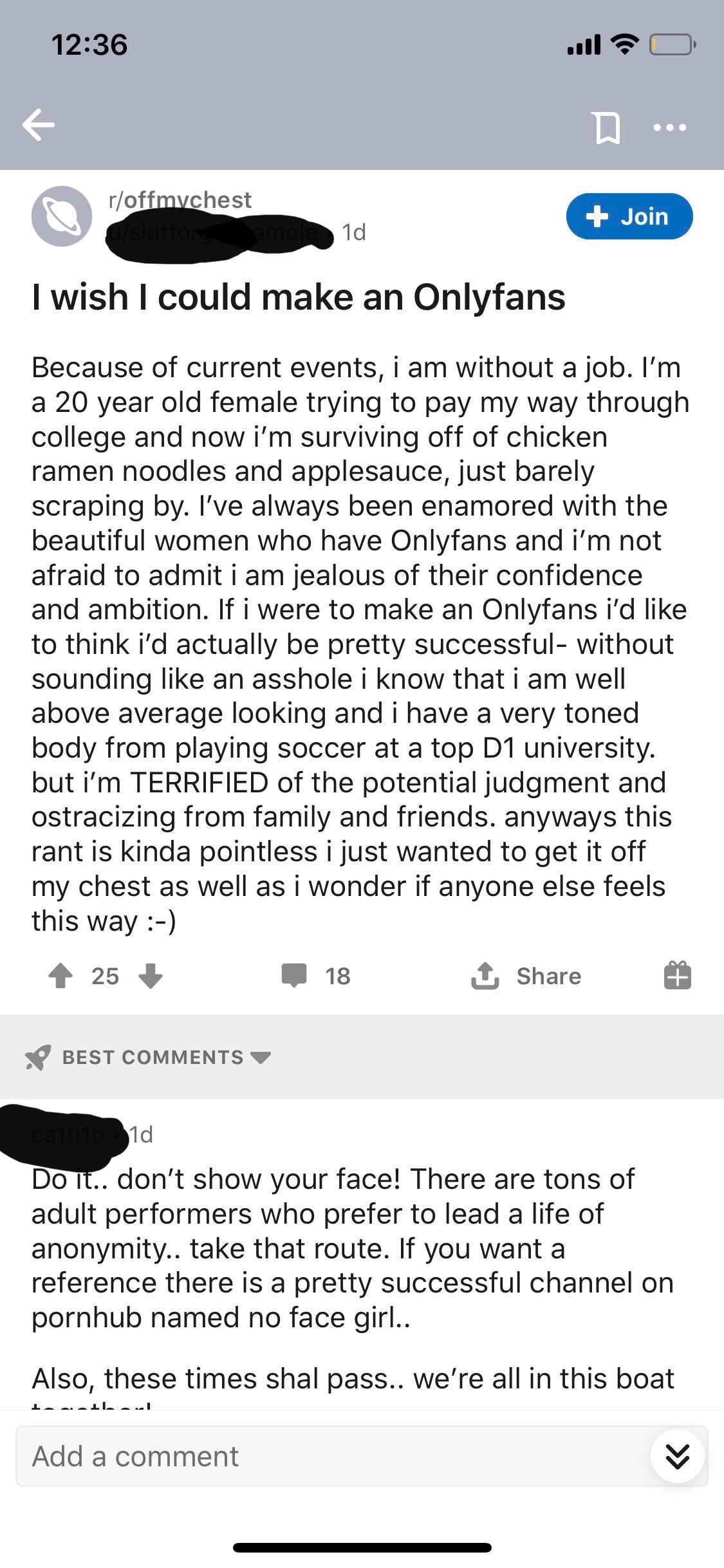This screenshot has width=724, height=1568.
Task: Open the three-dot overflow menu
Action: (x=669, y=127)
